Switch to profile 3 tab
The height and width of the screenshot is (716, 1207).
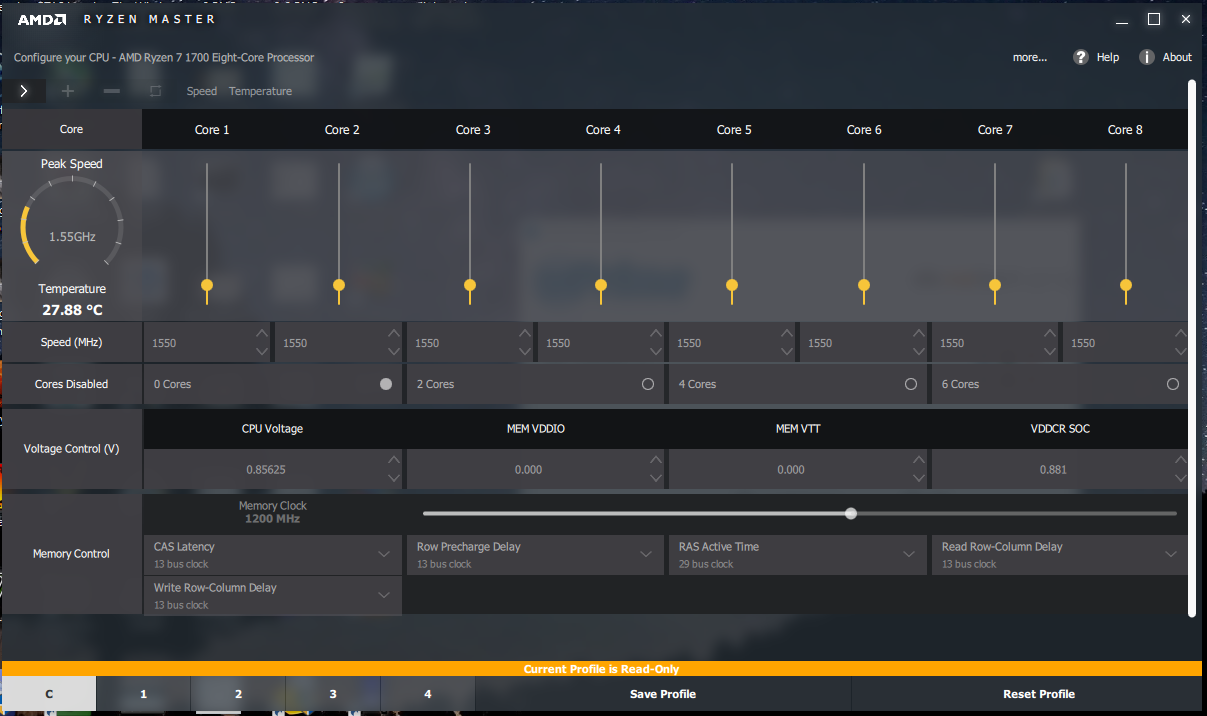(x=333, y=694)
